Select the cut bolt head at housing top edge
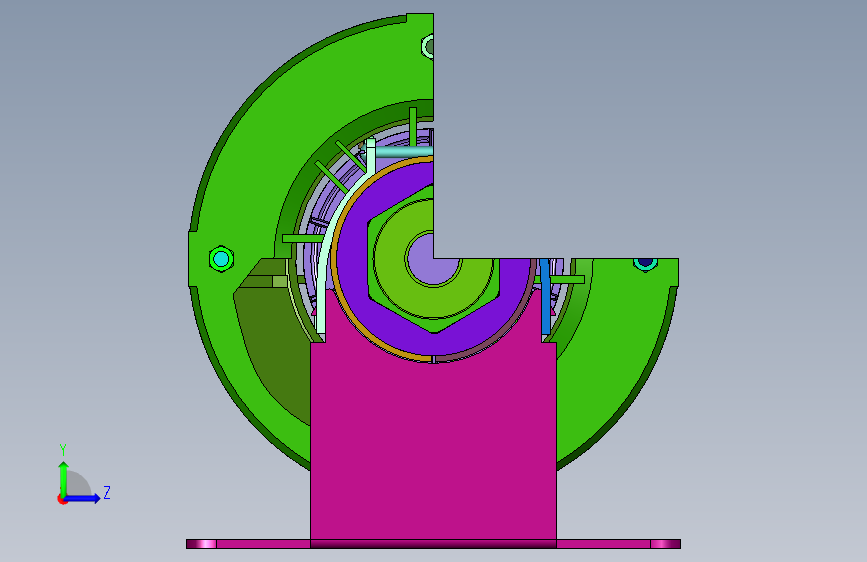867x562 pixels. (428, 46)
